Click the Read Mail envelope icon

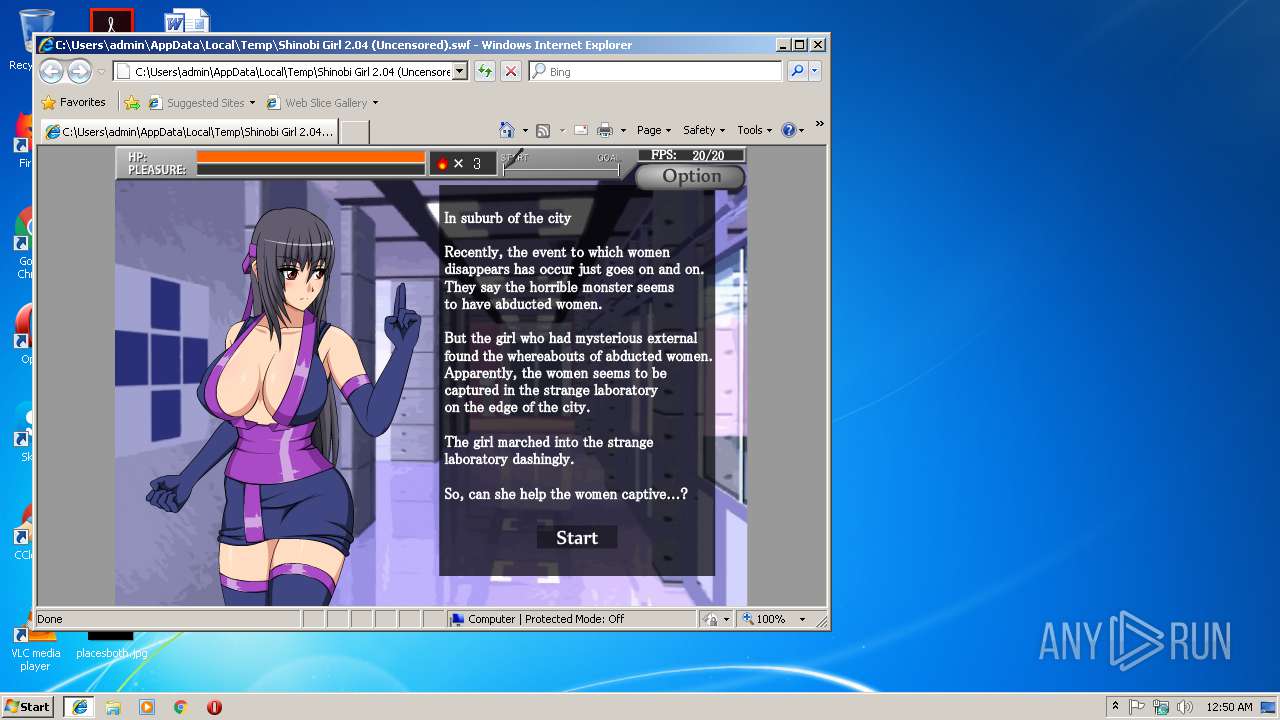tap(580, 130)
